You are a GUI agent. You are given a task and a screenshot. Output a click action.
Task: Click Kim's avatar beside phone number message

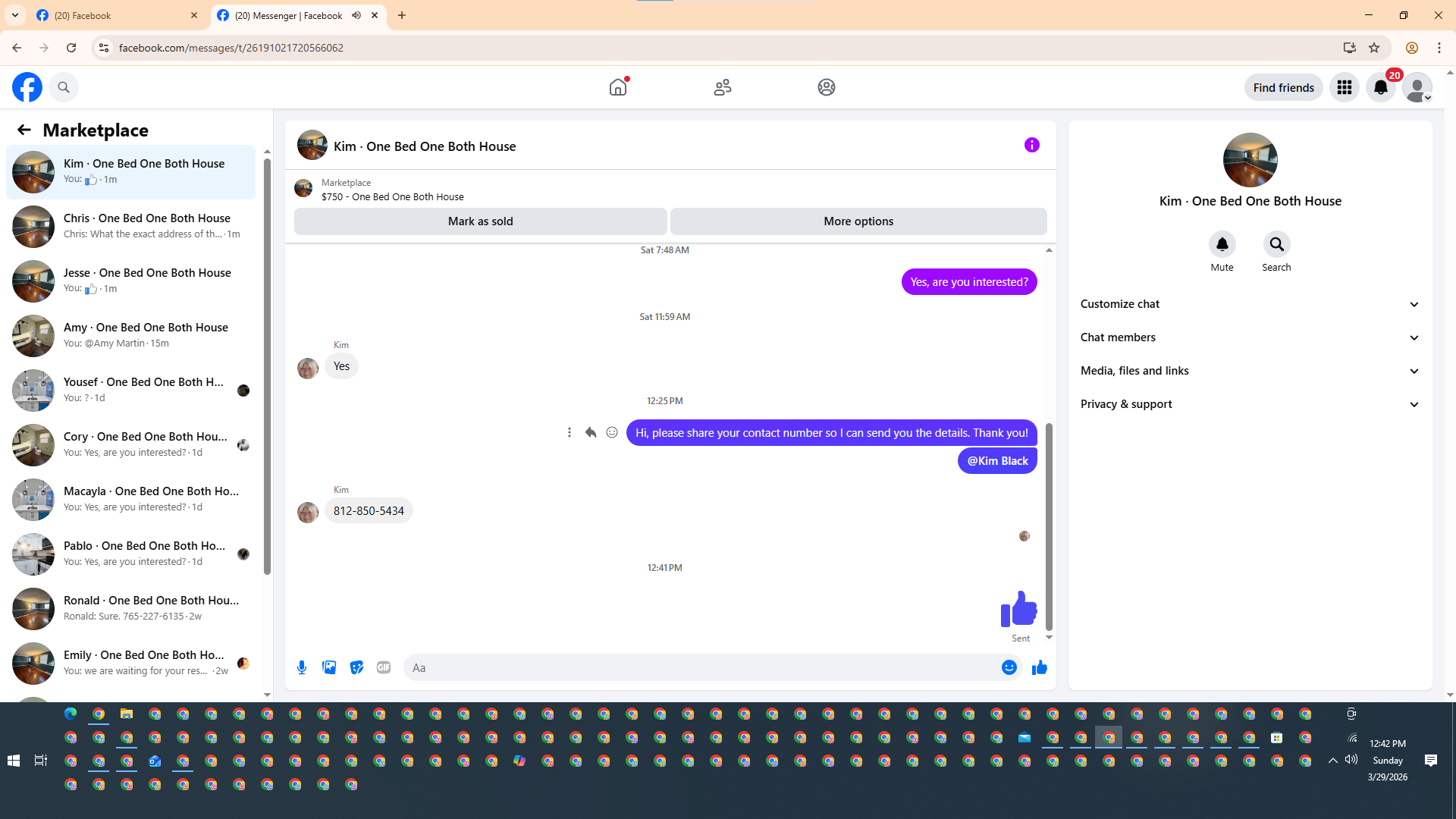pos(308,513)
